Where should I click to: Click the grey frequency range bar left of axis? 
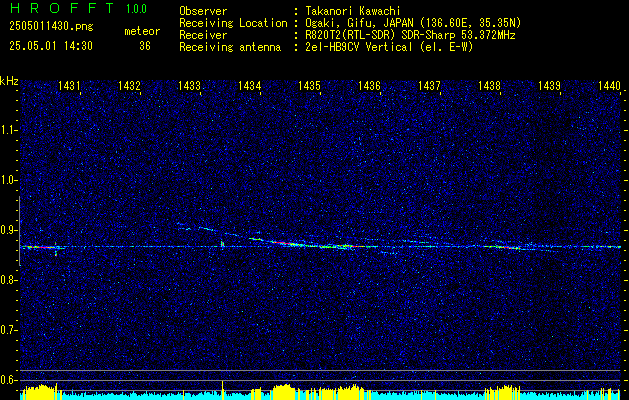(x=20, y=231)
